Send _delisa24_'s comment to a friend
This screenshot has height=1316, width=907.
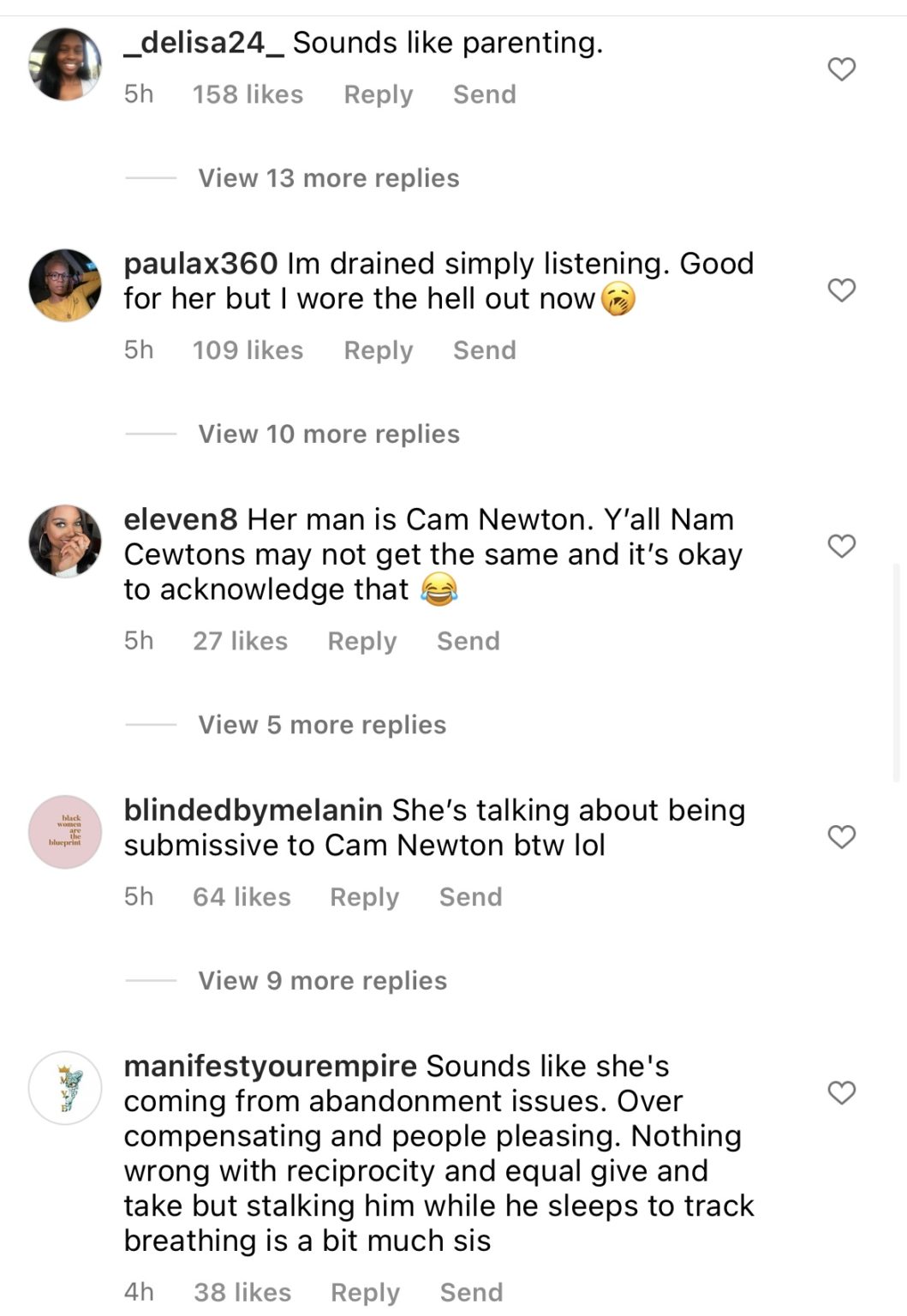tap(483, 94)
